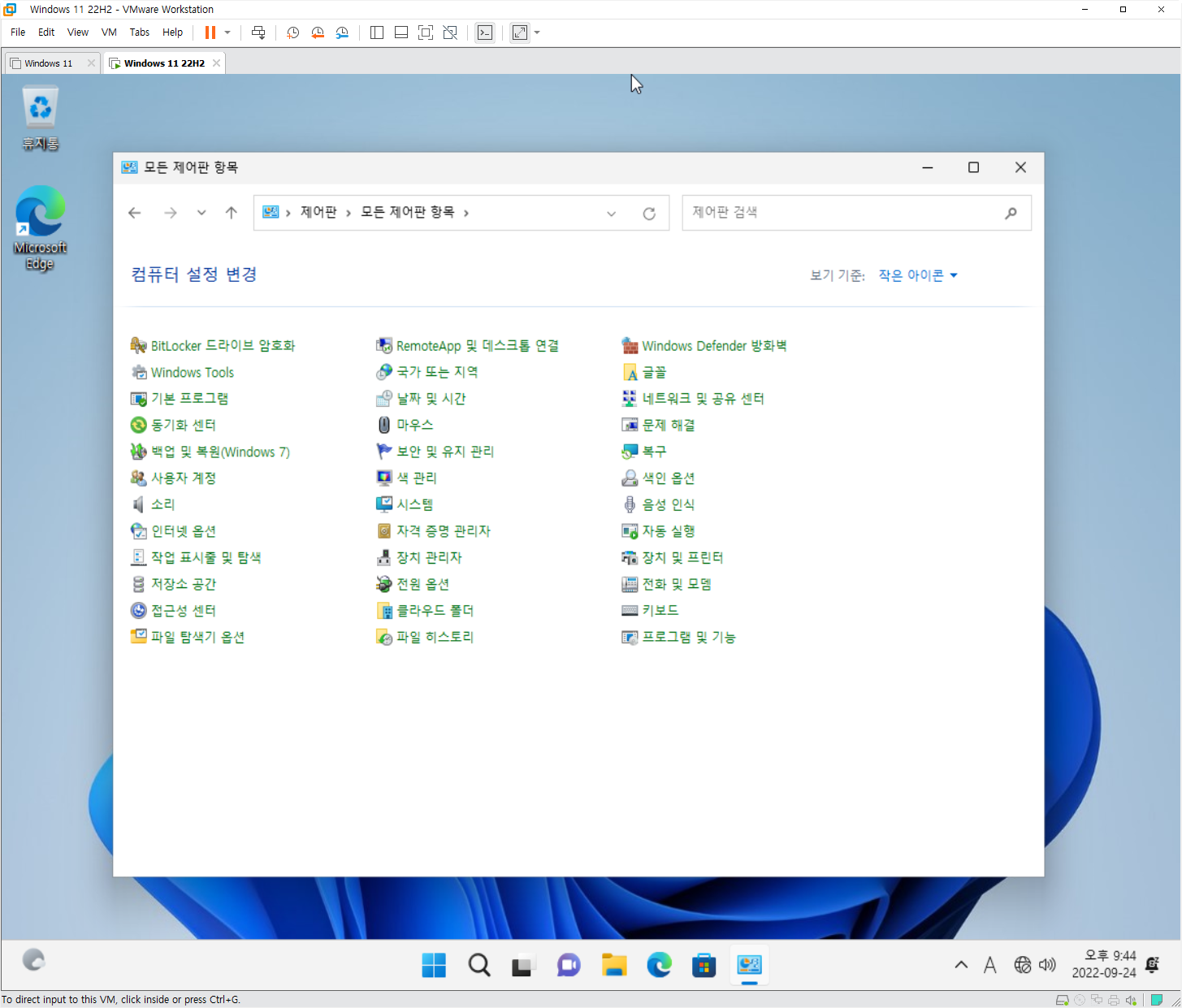Open 날짜 및 시간 icon
Screen dimensions: 1182x1008
[384, 399]
